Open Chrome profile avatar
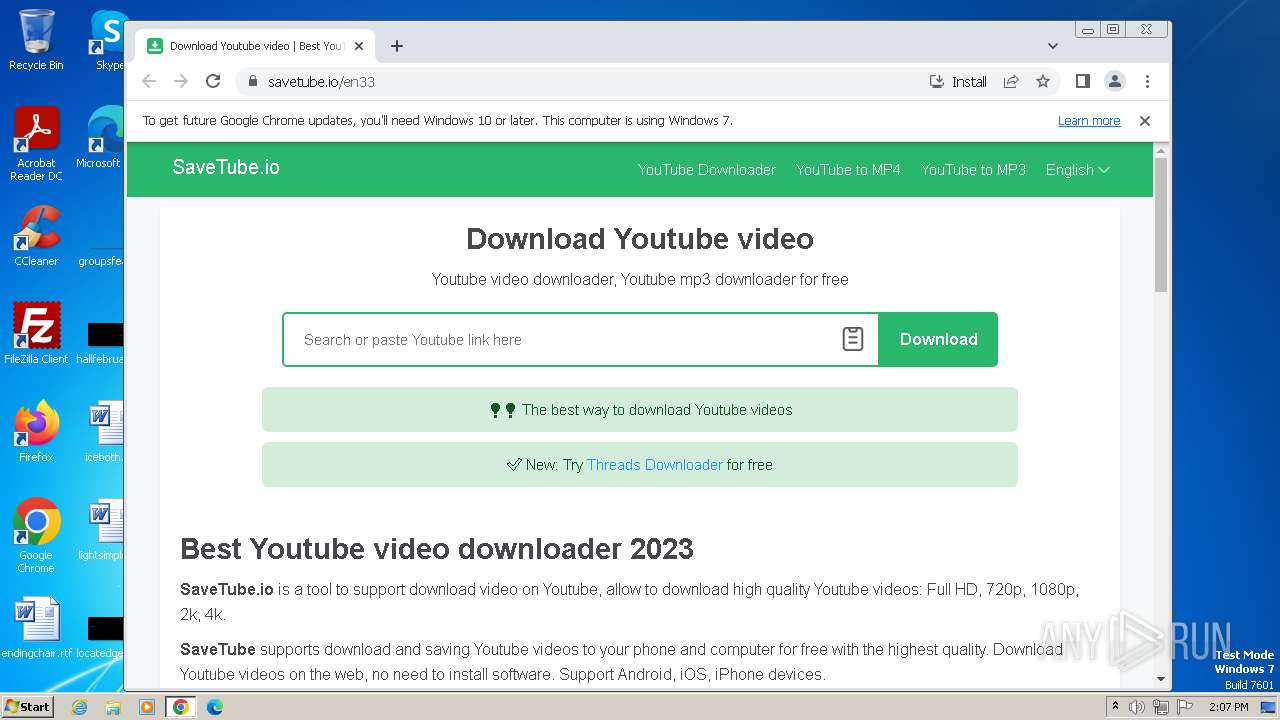Viewport: 1280px width, 720px height. point(1115,82)
